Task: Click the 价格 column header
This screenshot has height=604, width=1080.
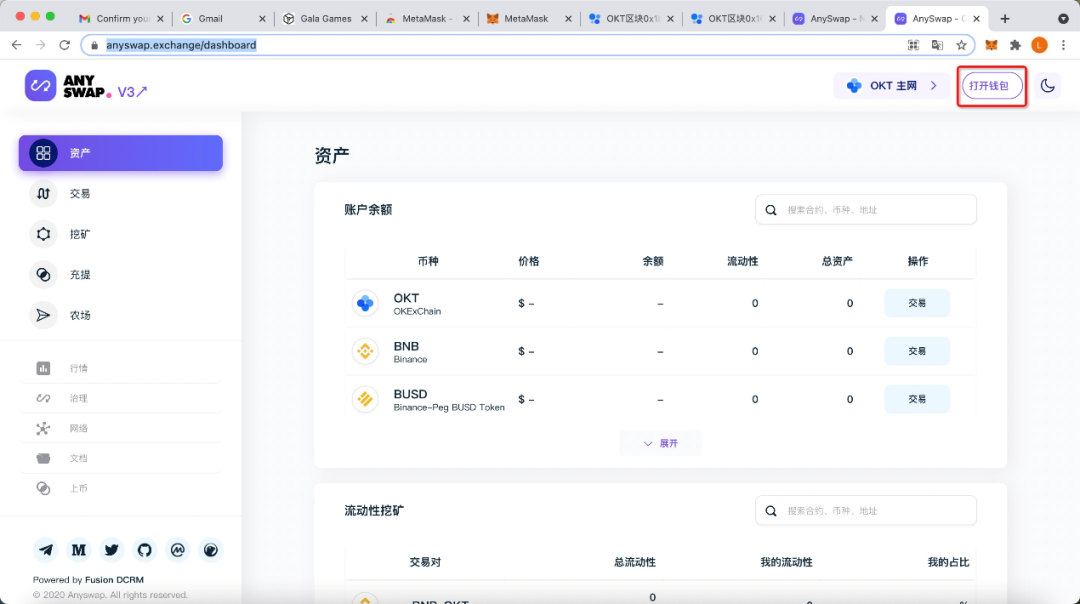Action: click(528, 261)
